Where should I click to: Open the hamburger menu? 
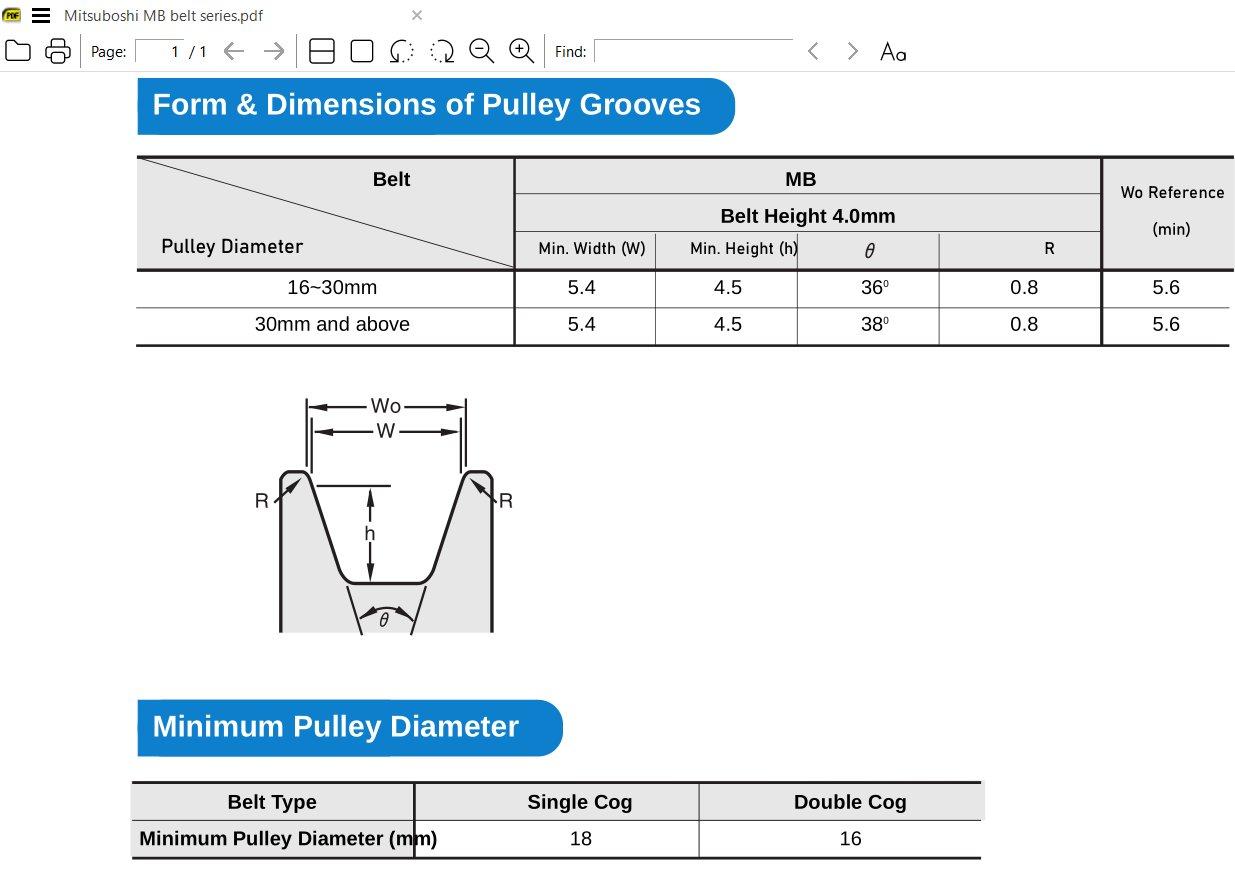[41, 15]
